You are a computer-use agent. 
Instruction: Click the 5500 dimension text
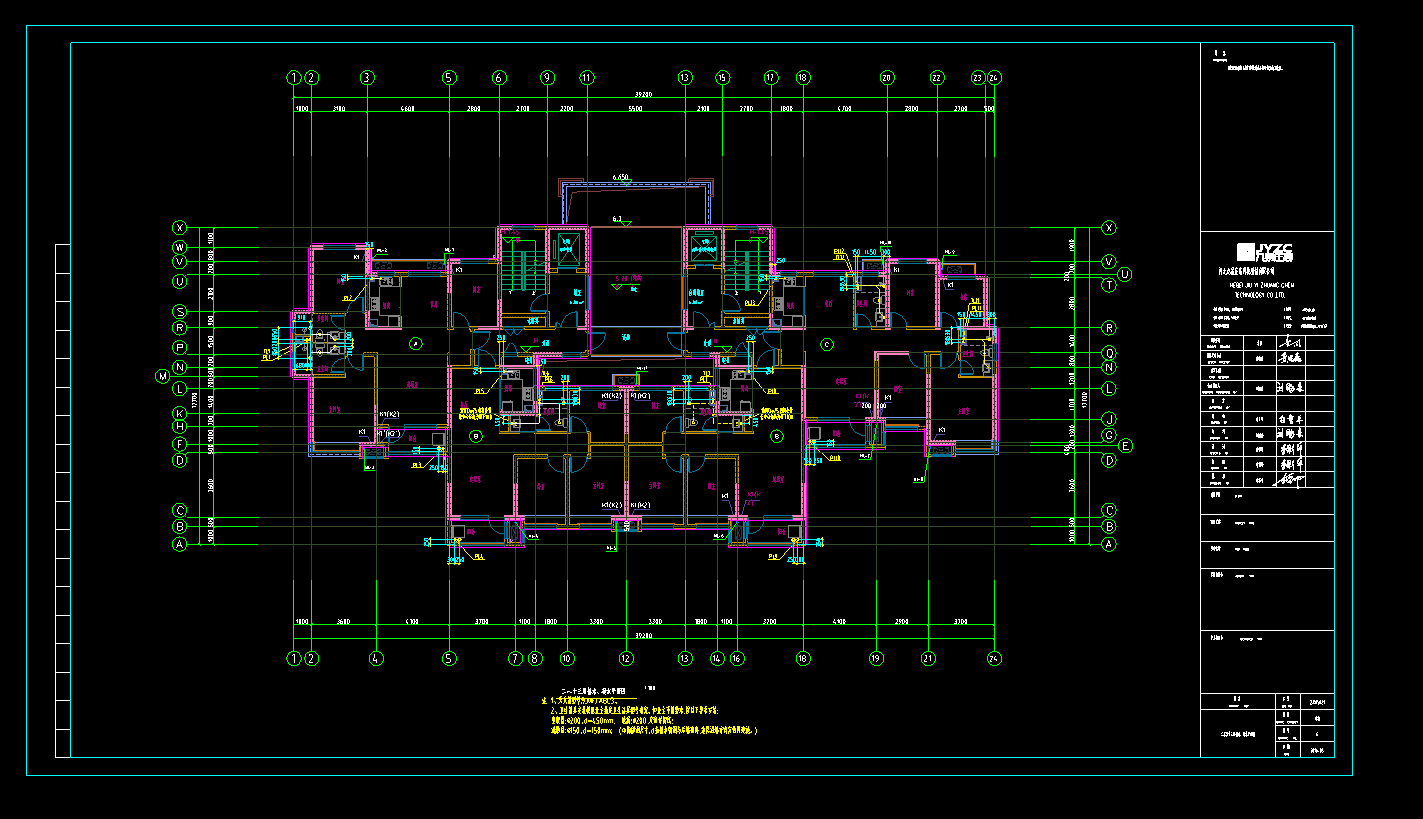pos(635,107)
